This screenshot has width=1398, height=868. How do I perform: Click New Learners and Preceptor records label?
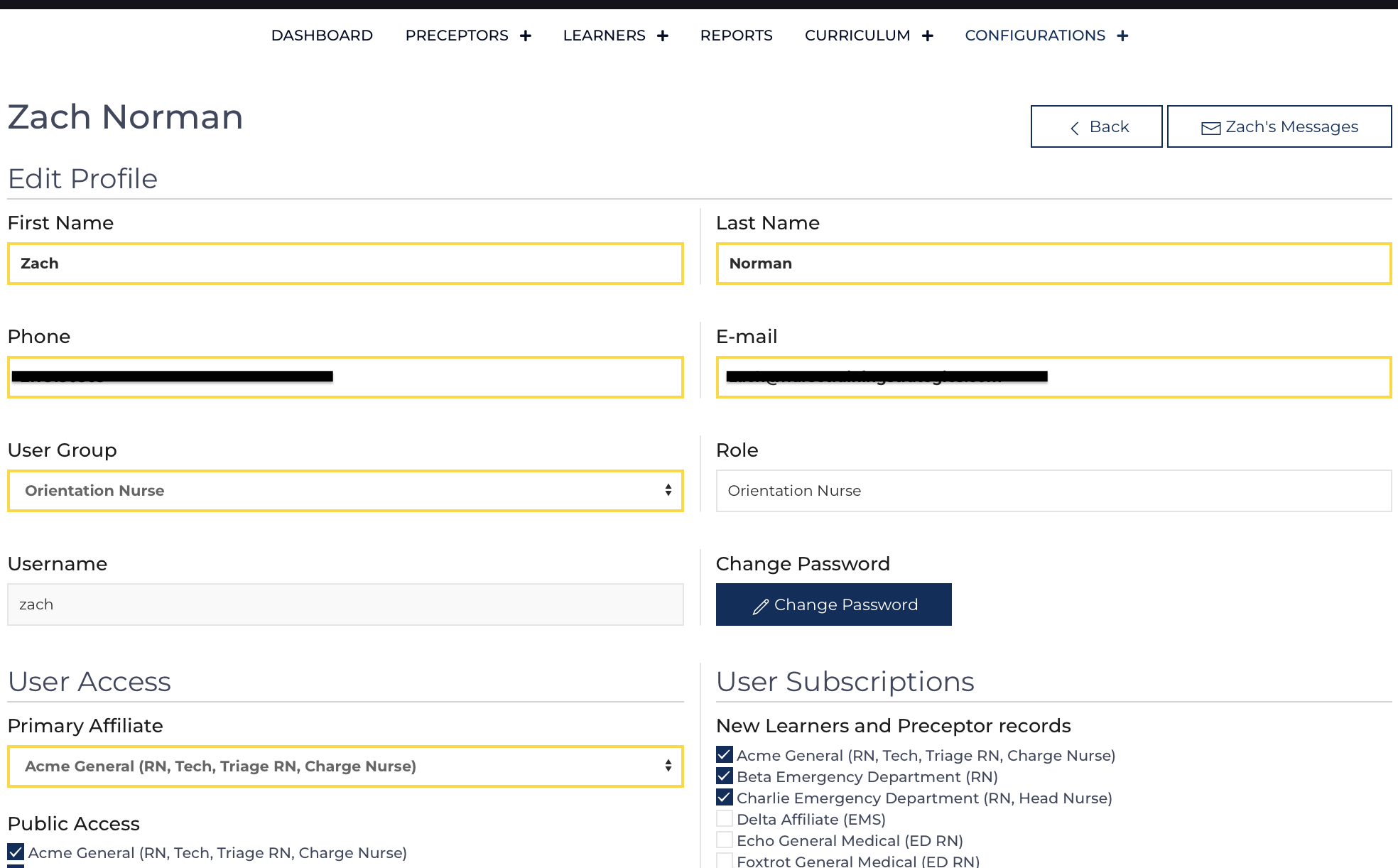(894, 726)
